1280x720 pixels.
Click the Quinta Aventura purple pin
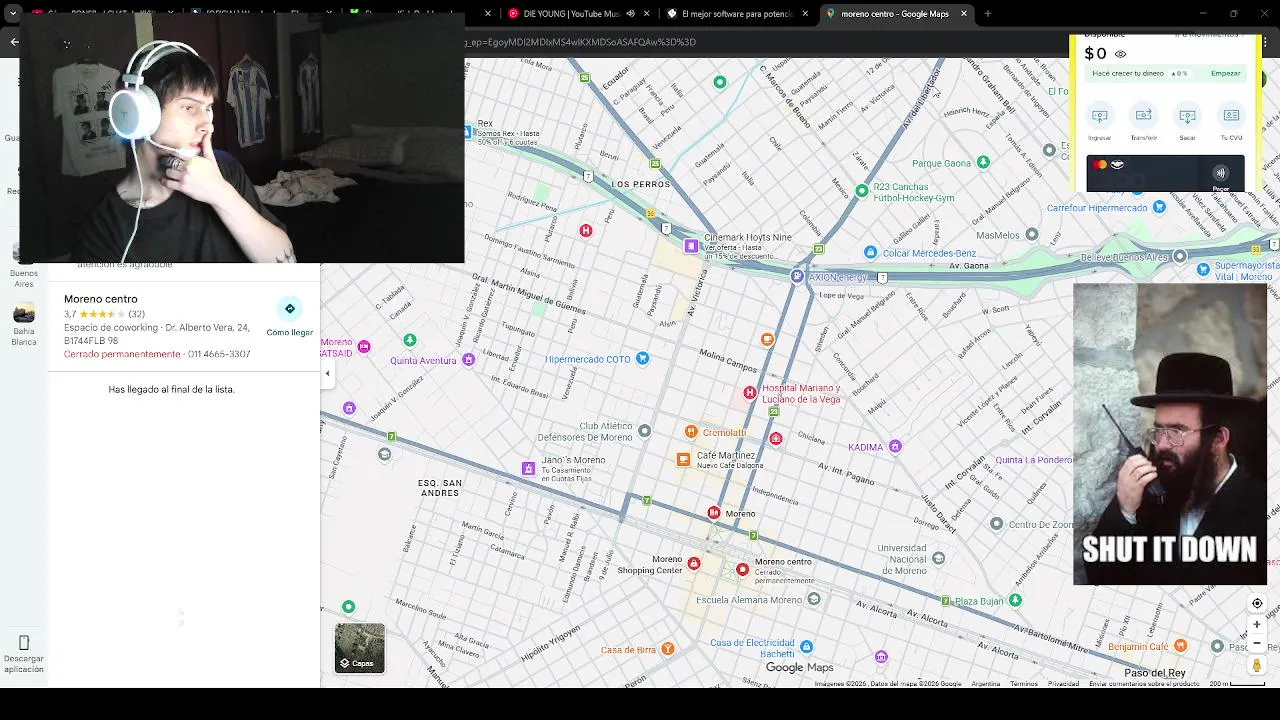pos(468,359)
